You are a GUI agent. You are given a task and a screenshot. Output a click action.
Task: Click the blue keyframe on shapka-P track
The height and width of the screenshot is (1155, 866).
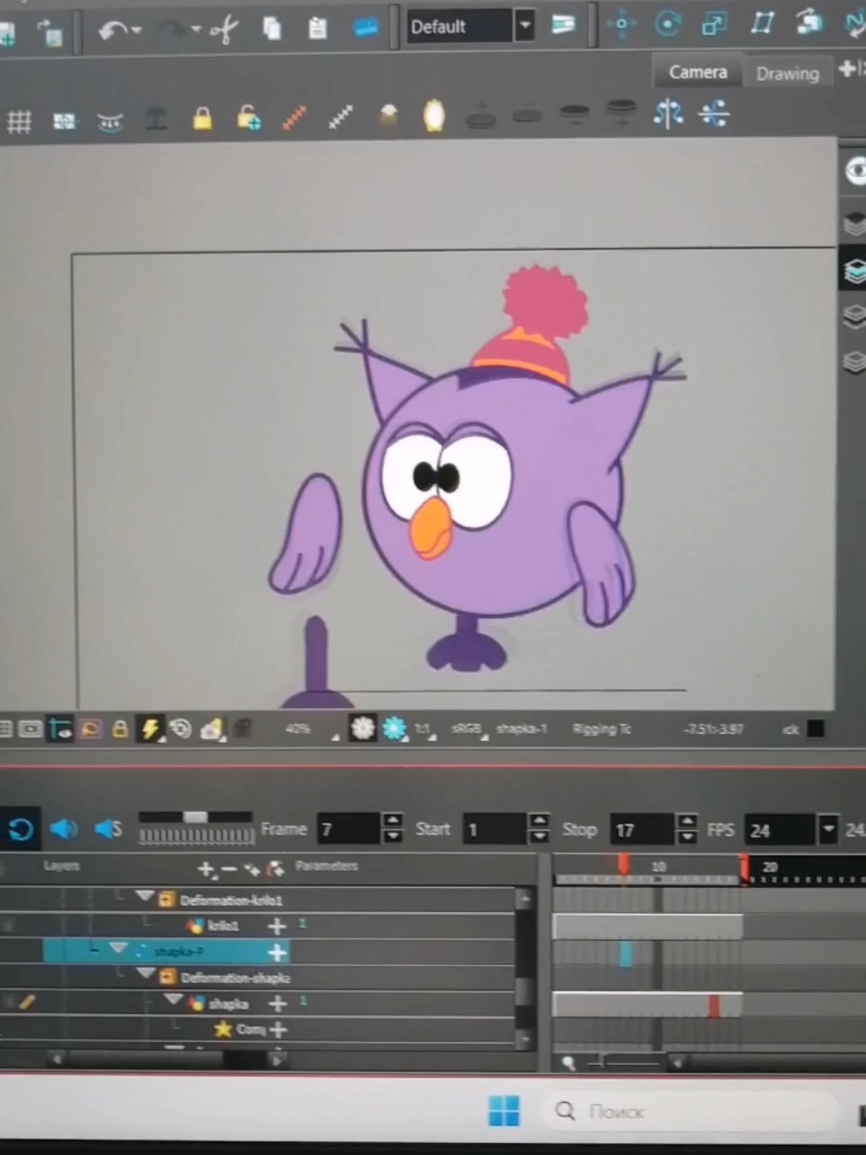(x=625, y=953)
